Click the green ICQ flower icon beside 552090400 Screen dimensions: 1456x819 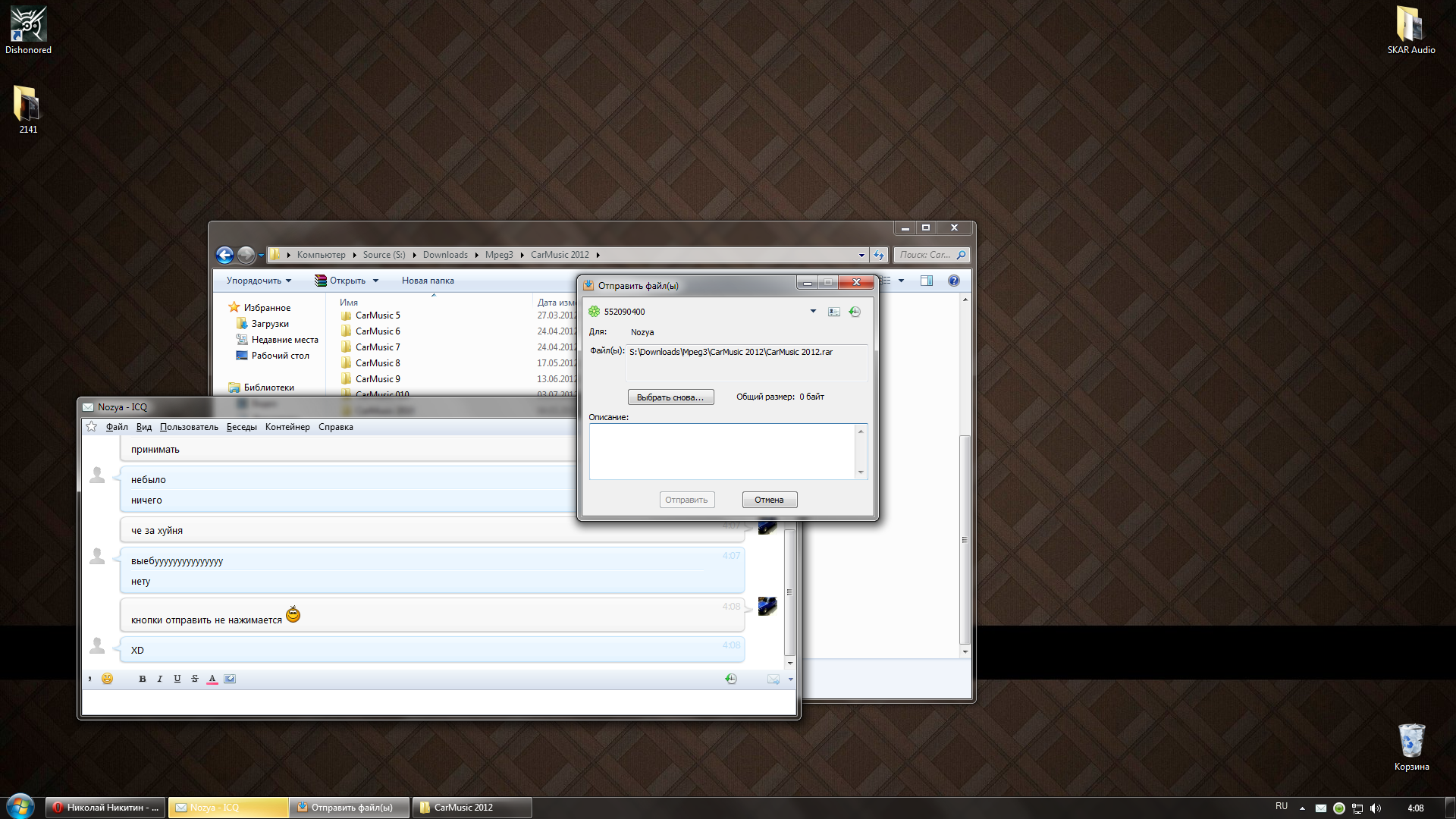click(x=595, y=312)
